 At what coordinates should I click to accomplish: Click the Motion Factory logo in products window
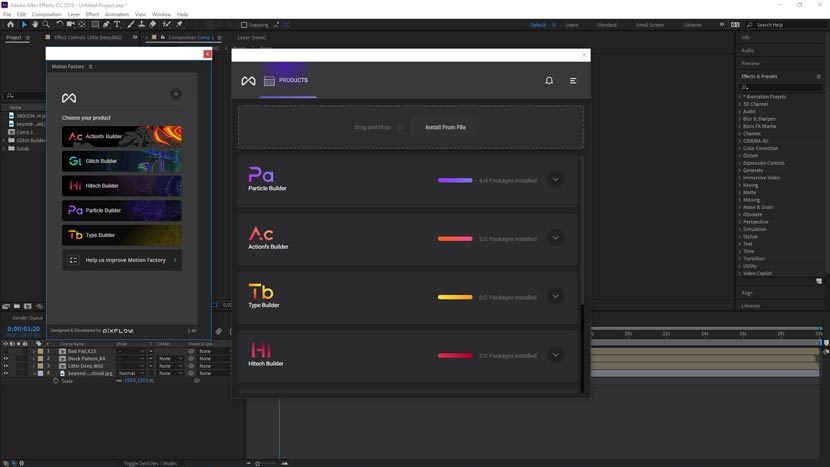point(248,80)
